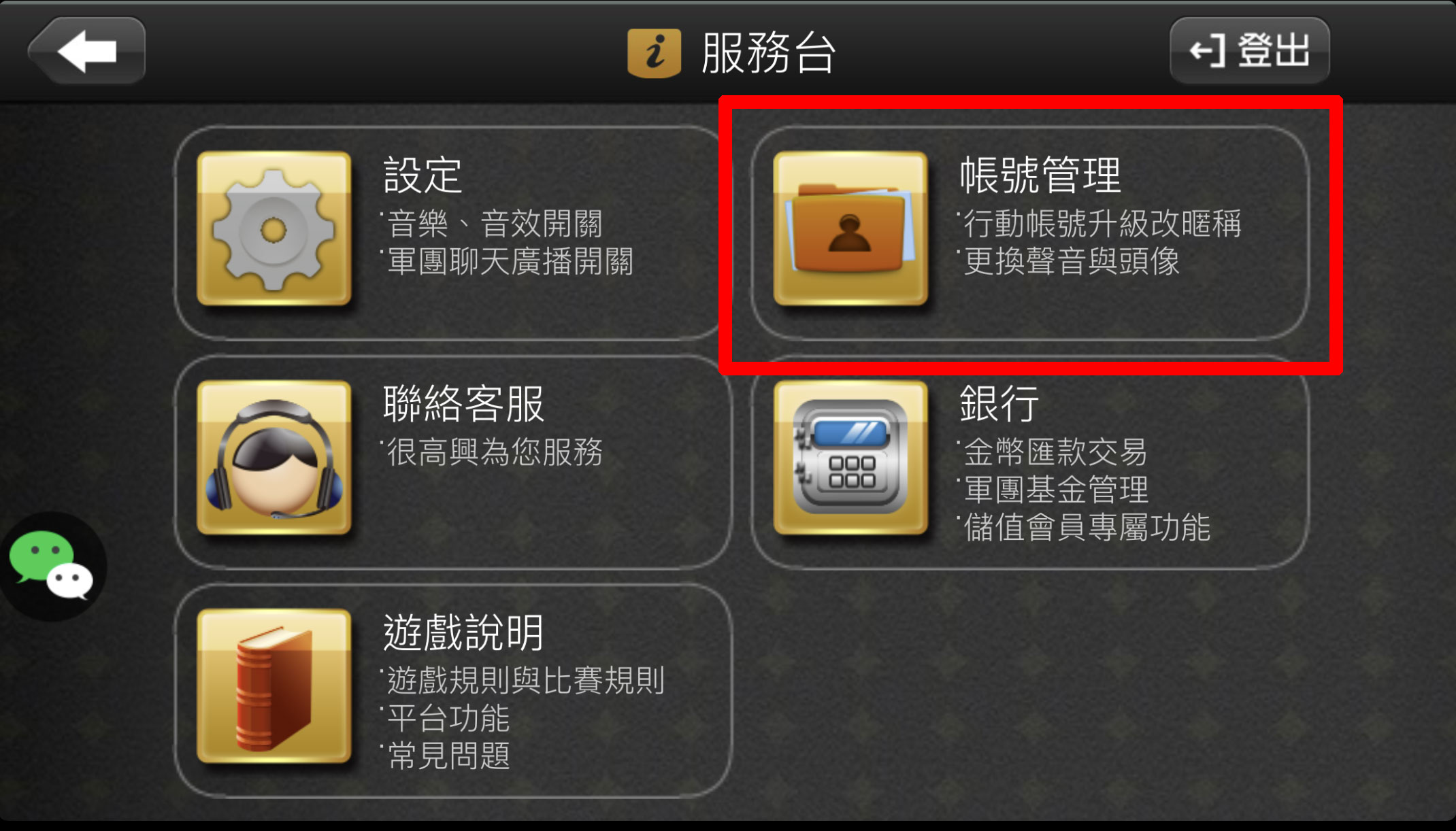Open the gear 設定 icon
The height and width of the screenshot is (831, 1456).
(274, 228)
